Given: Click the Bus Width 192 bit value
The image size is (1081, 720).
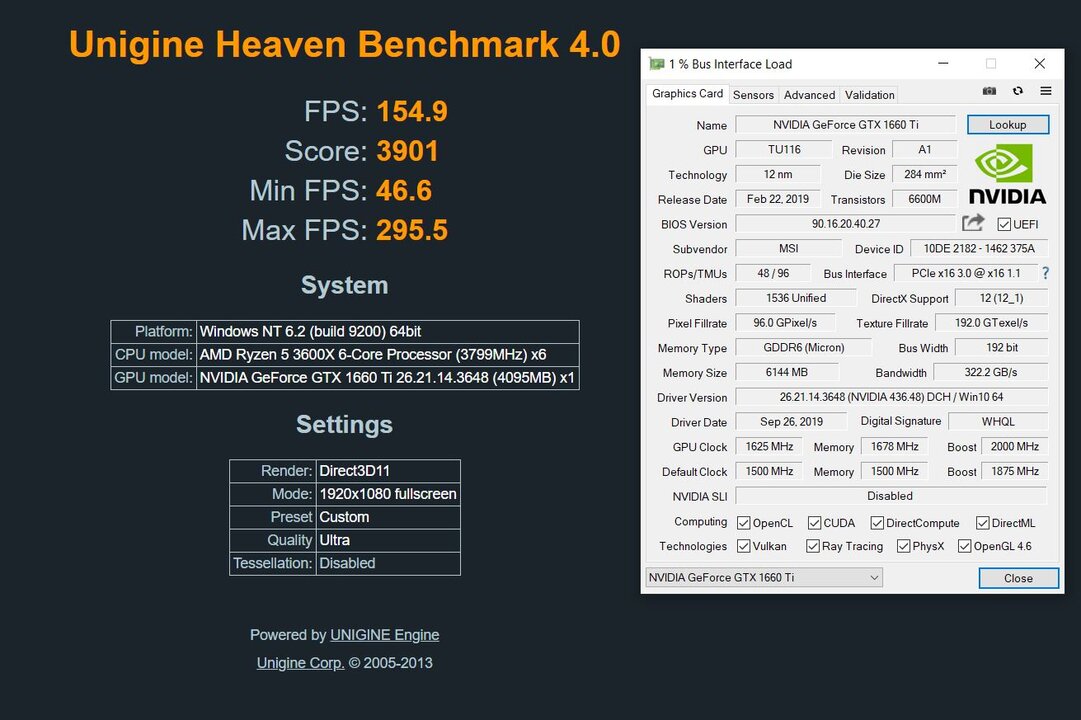Looking at the screenshot, I should pos(1002,348).
